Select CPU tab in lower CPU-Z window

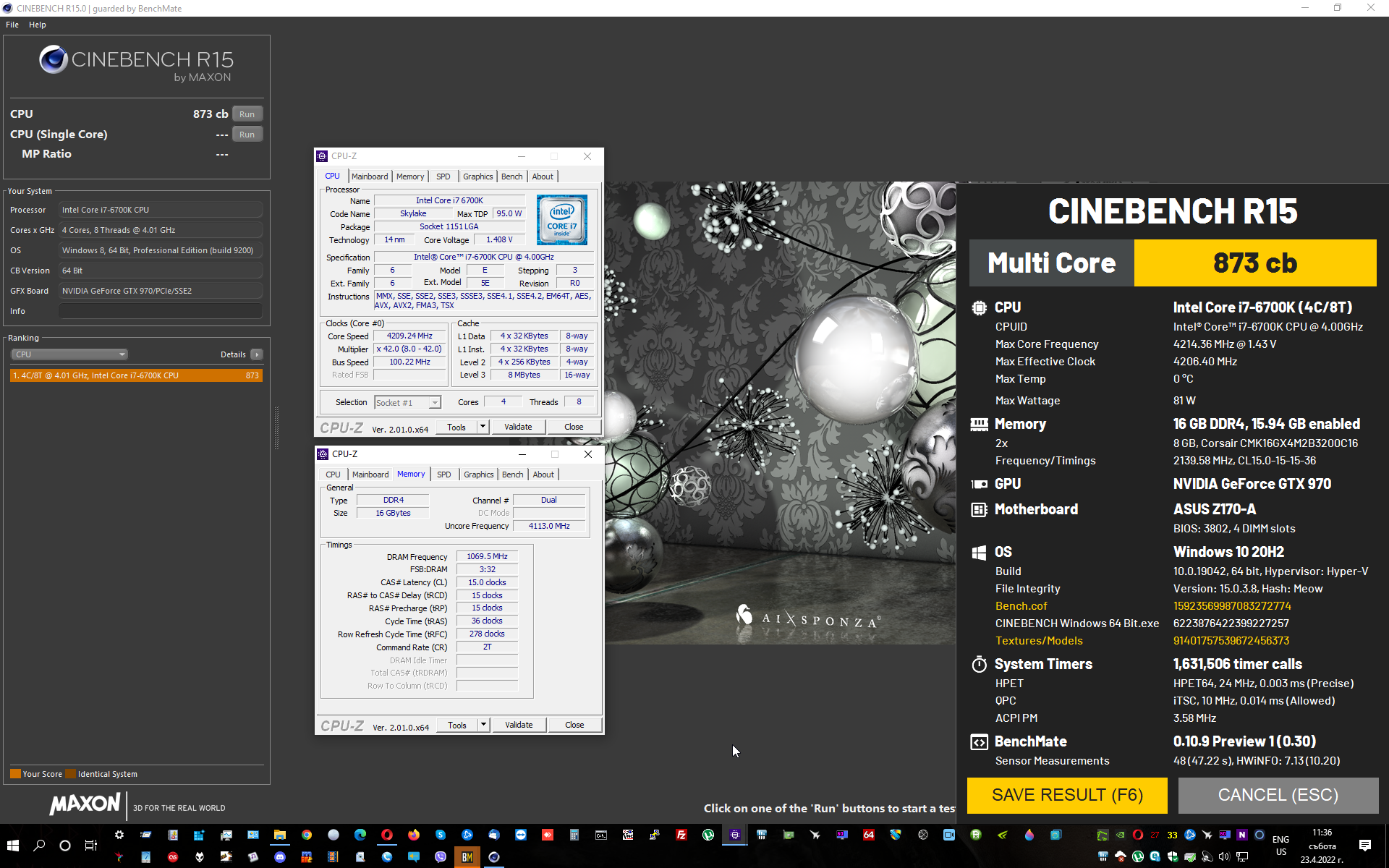point(333,475)
